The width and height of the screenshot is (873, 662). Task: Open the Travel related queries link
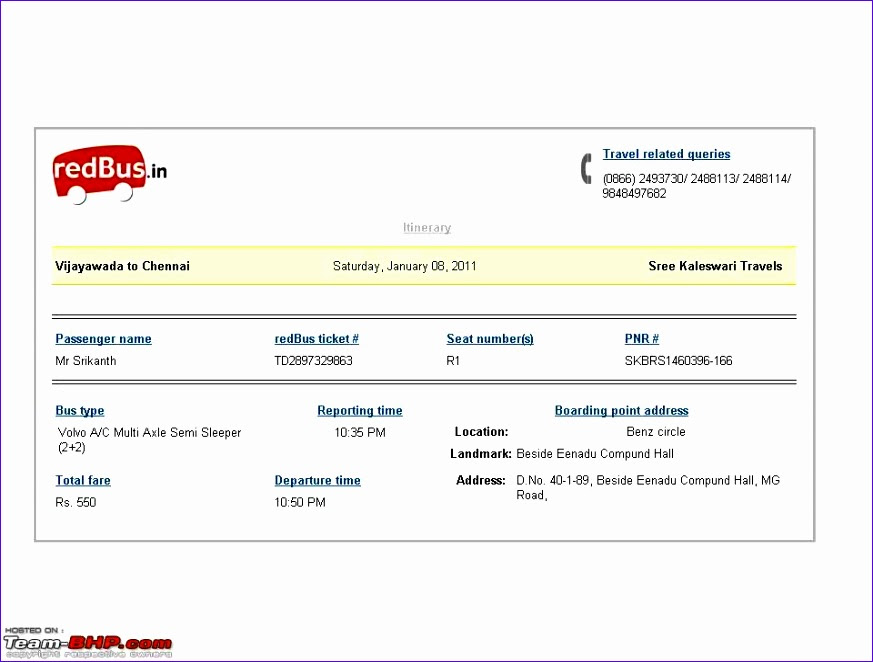click(x=666, y=154)
